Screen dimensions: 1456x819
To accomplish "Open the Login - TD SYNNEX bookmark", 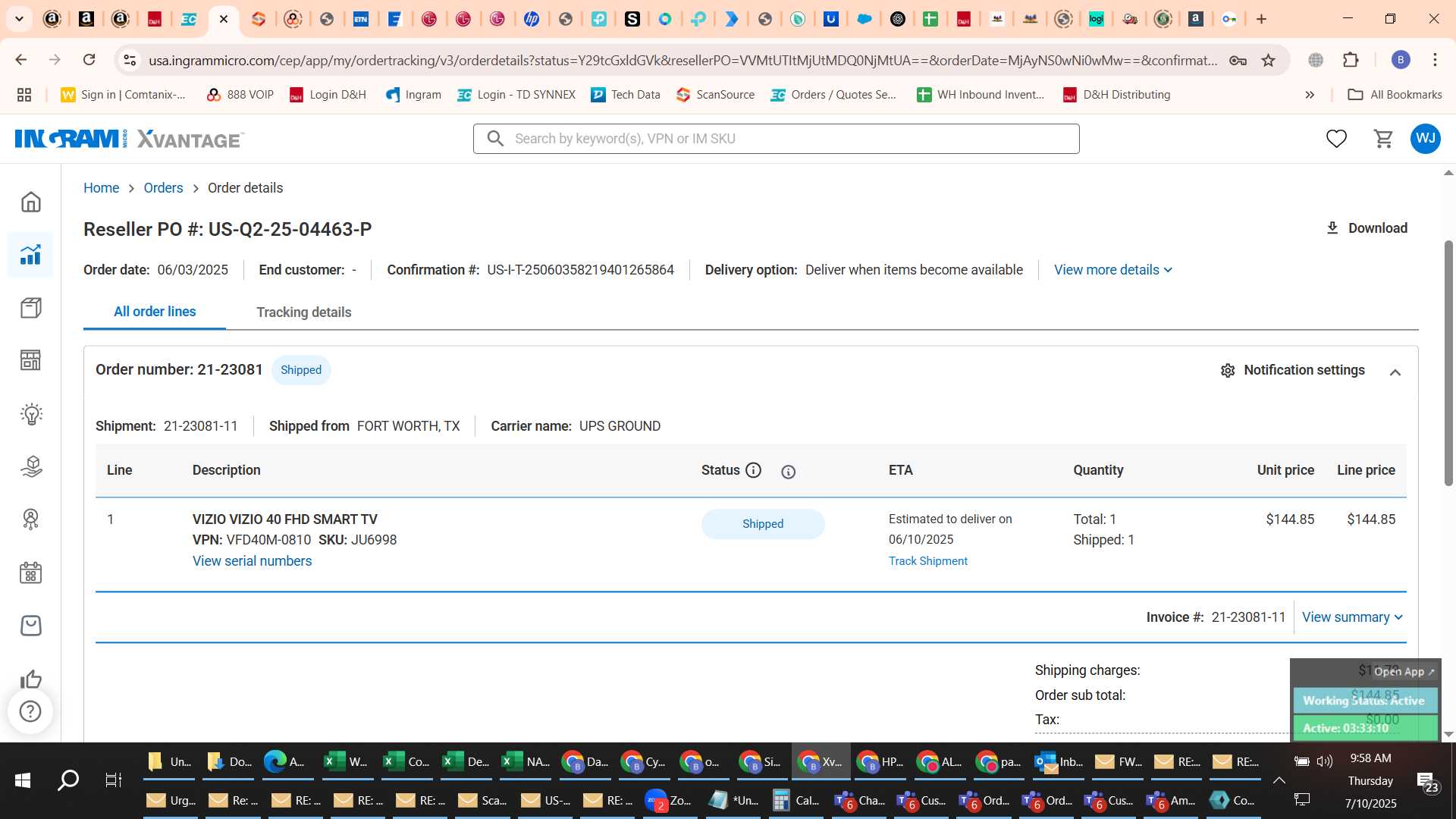I will pyautogui.click(x=516, y=95).
